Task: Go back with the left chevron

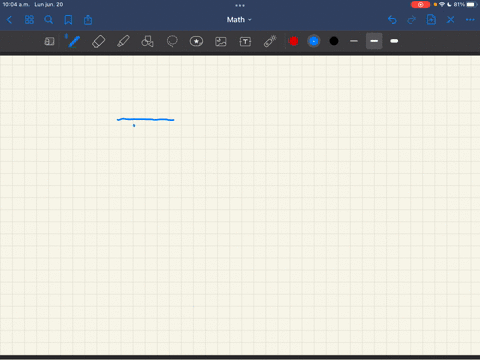Action: [9, 20]
